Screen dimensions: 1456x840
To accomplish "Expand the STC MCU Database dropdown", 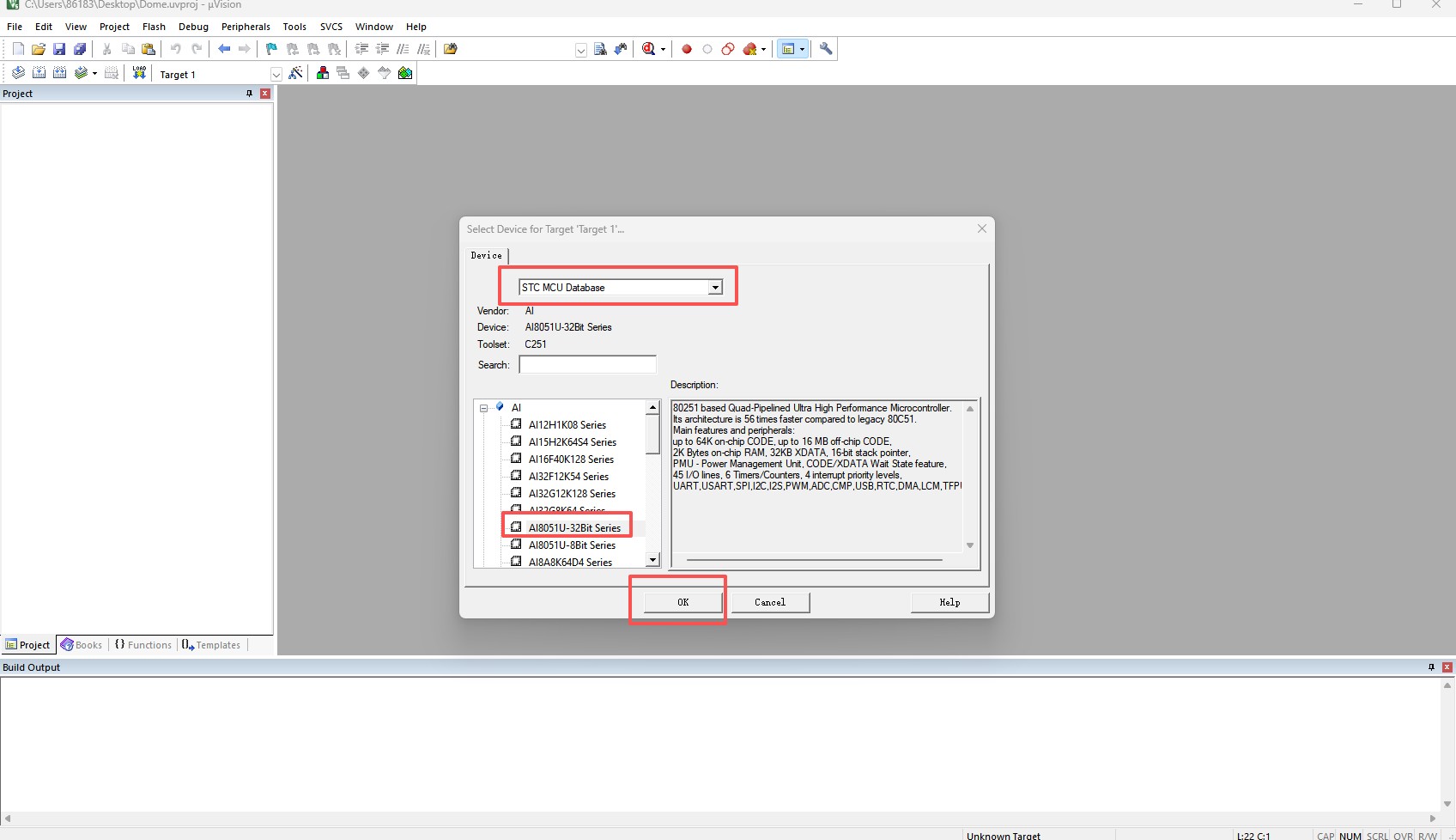I will point(714,288).
